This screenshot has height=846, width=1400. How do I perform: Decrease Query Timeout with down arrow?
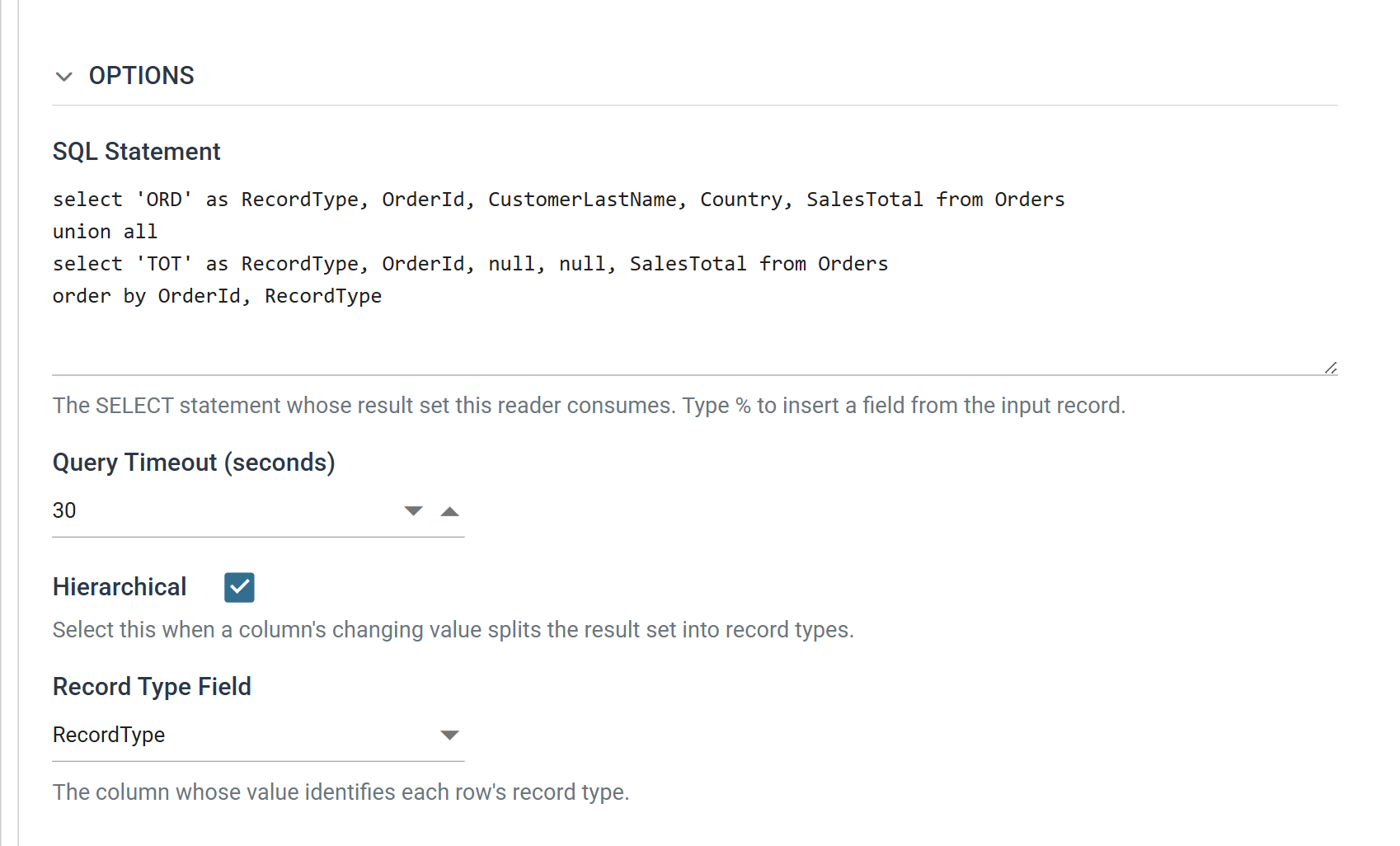pyautogui.click(x=414, y=511)
